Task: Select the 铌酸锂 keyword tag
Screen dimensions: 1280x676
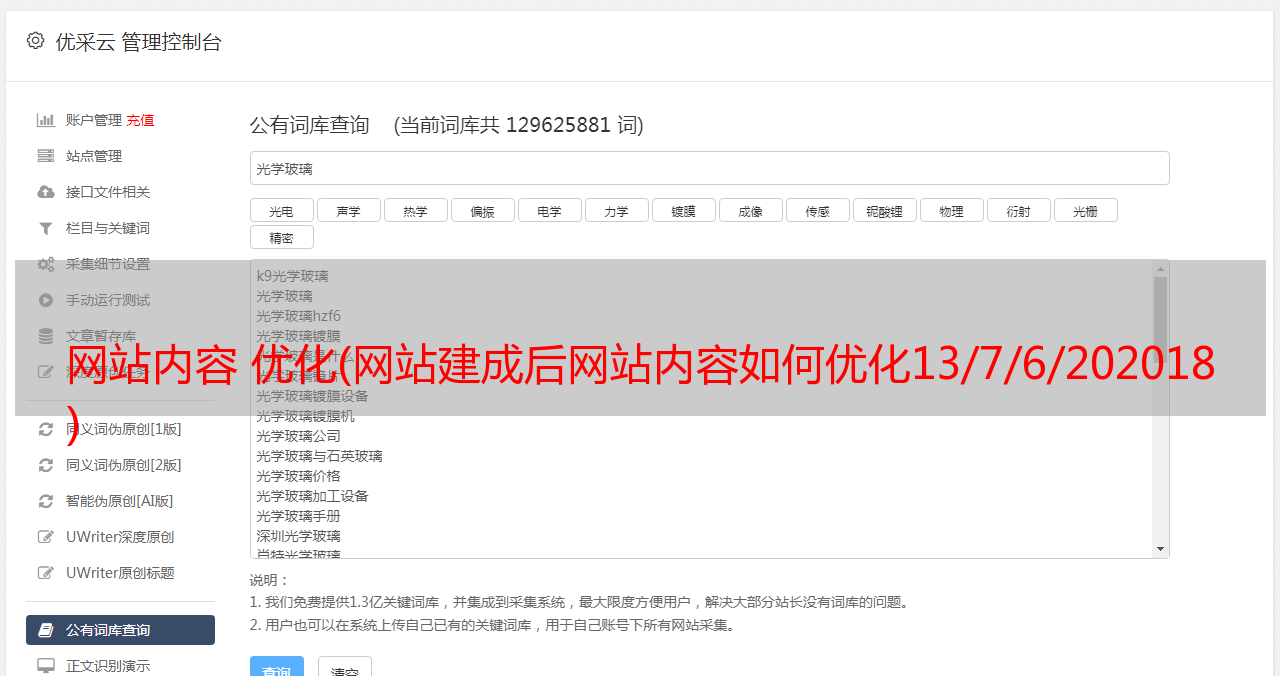Action: pos(885,210)
